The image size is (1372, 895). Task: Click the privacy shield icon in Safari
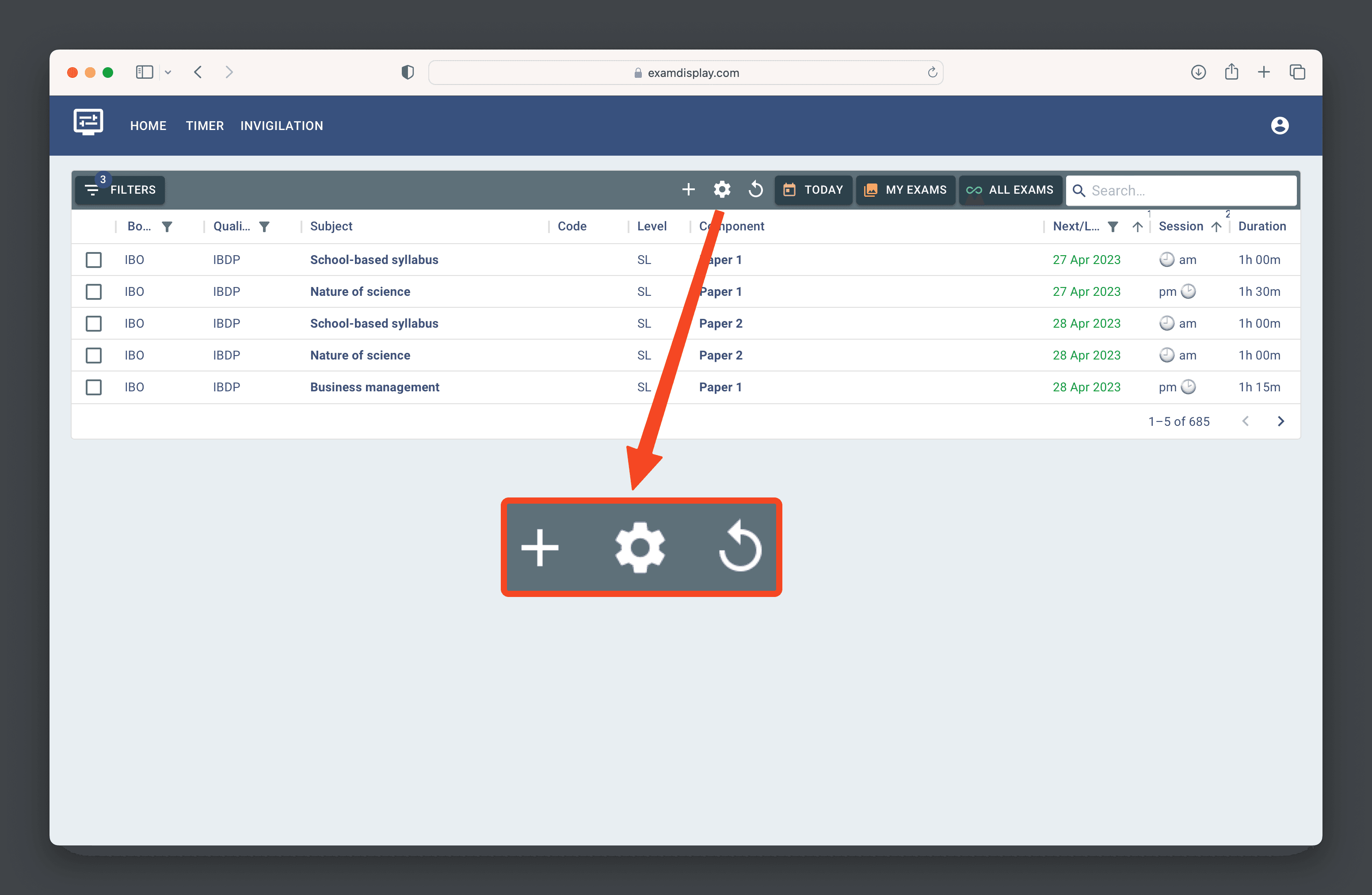408,72
